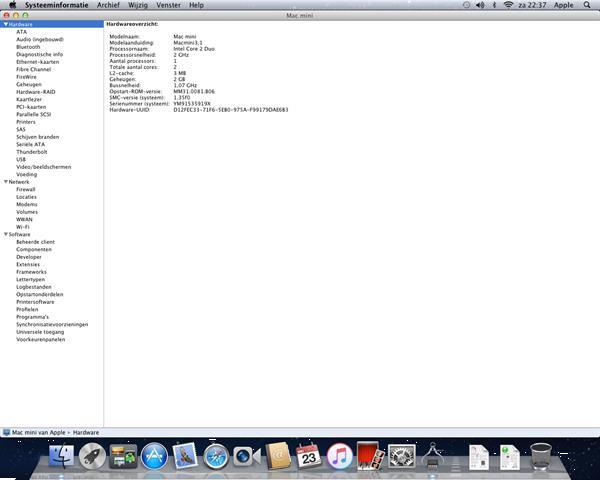Select Geheugen in the sidebar
Screen dimensions: 600x480
point(29,84)
